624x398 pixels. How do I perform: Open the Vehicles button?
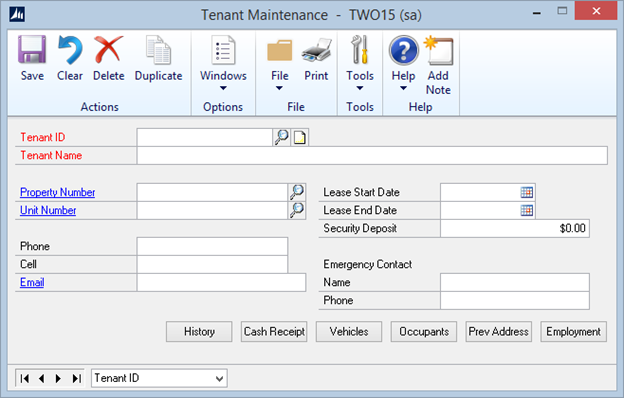(x=349, y=332)
